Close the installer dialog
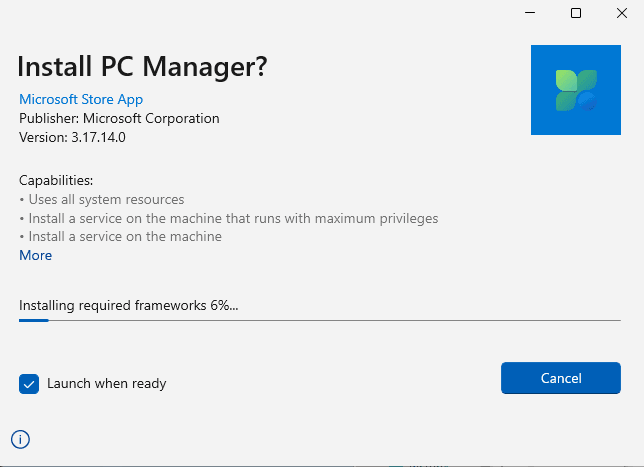This screenshot has width=644, height=467. tap(621, 13)
